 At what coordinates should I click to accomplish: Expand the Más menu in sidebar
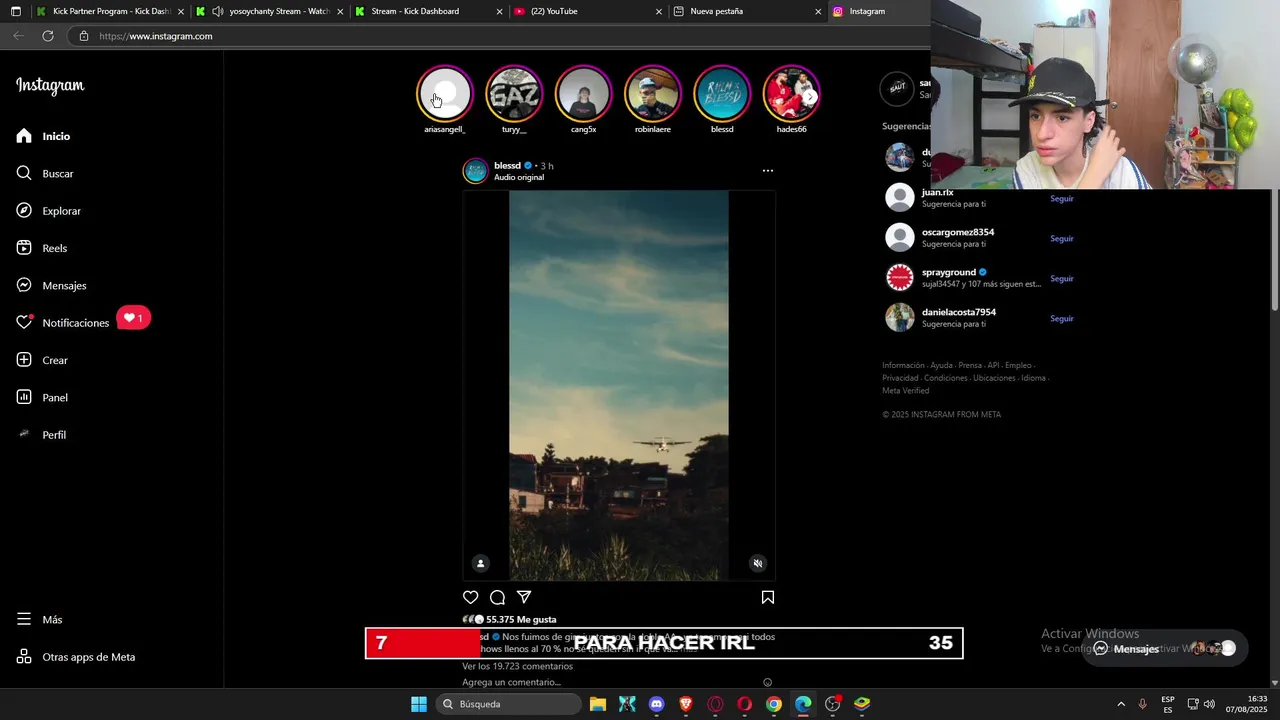pos(39,620)
